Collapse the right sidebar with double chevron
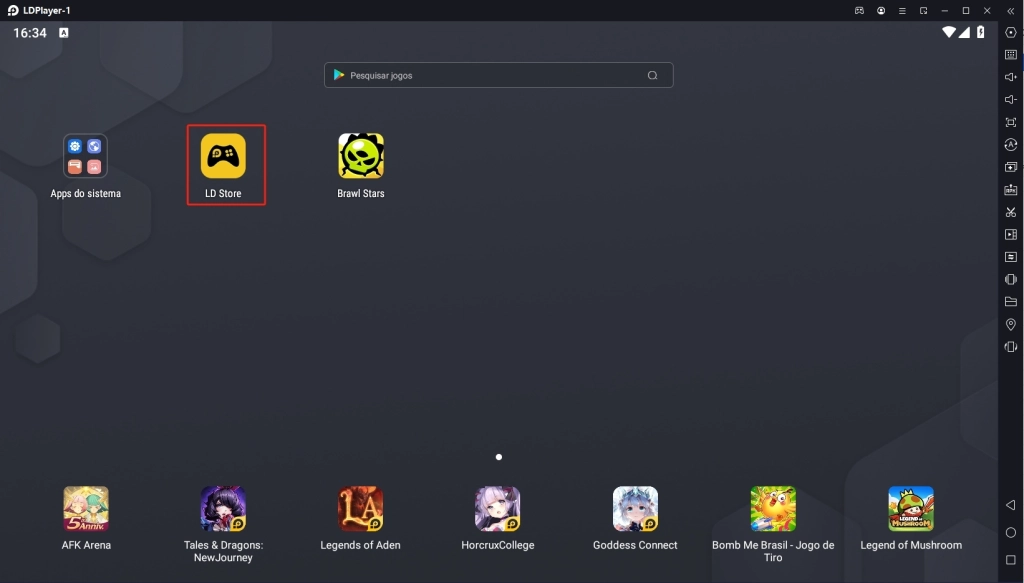 pos(1011,10)
